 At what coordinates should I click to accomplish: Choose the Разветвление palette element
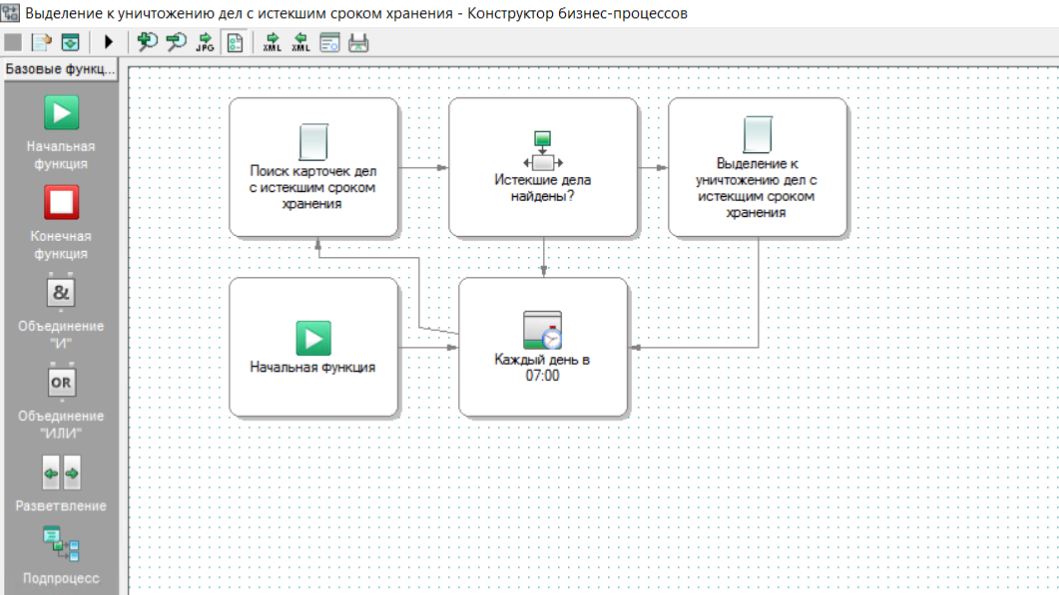pos(61,471)
